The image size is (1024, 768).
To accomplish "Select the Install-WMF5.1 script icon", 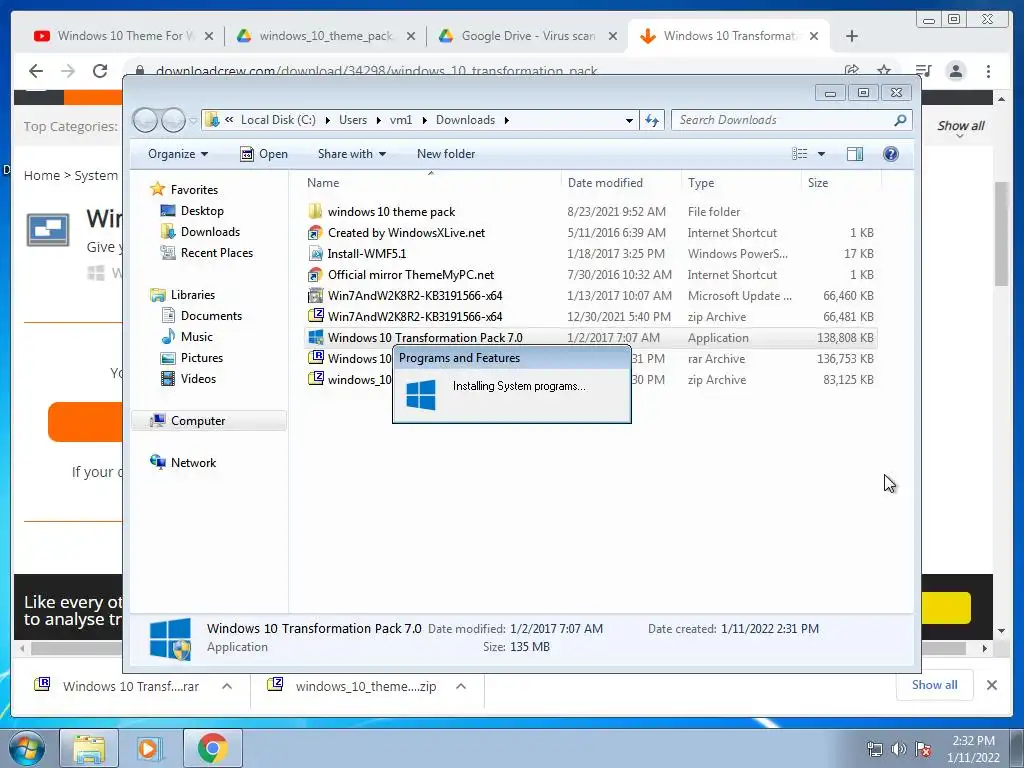I will [315, 253].
